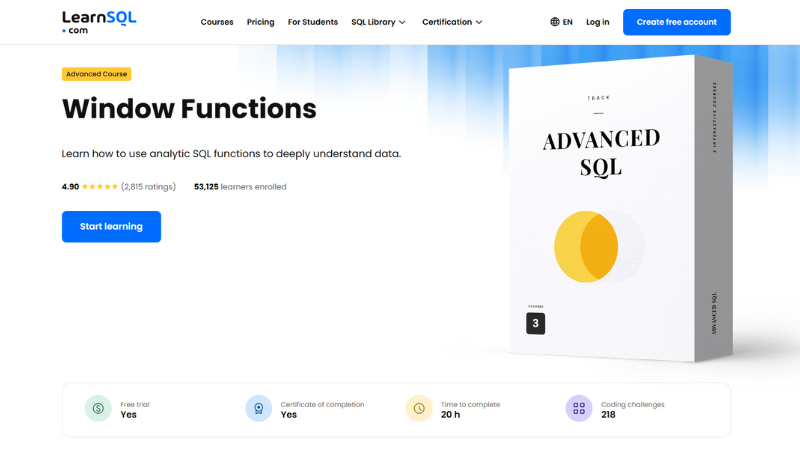Expand the Certification dropdown menu

coord(452,22)
